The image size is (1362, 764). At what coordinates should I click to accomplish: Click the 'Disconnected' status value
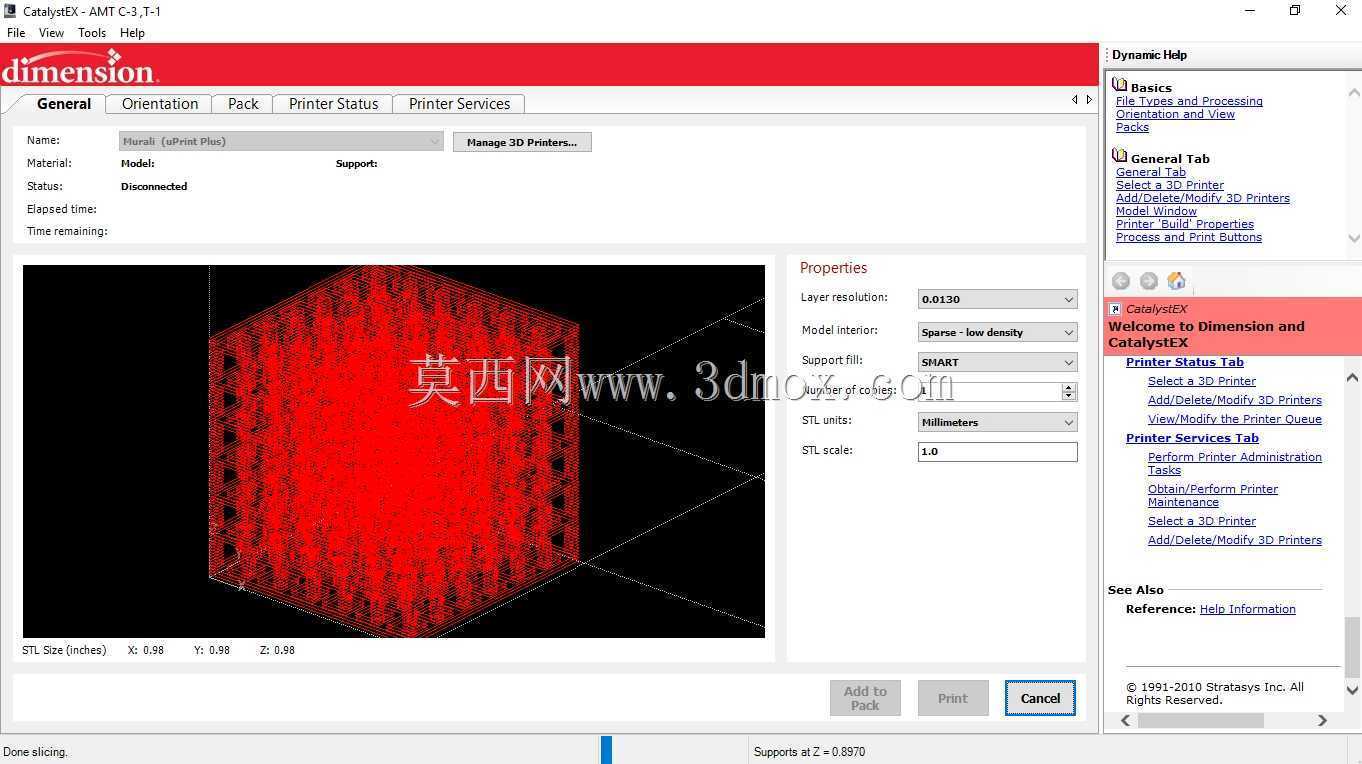154,186
